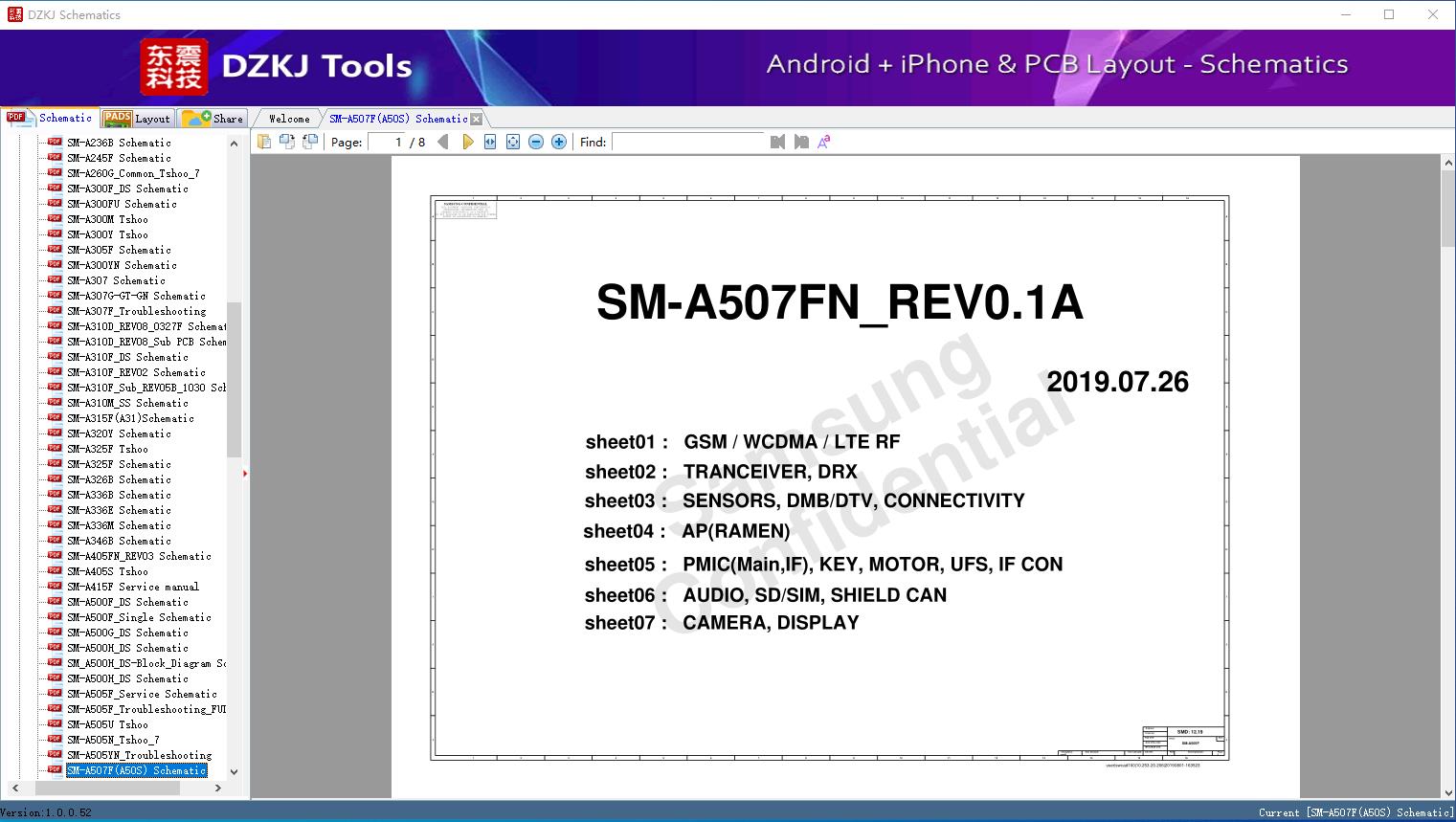Select SM-A325F Tshoo entry
Image resolution: width=1456 pixels, height=822 pixels.
point(107,449)
